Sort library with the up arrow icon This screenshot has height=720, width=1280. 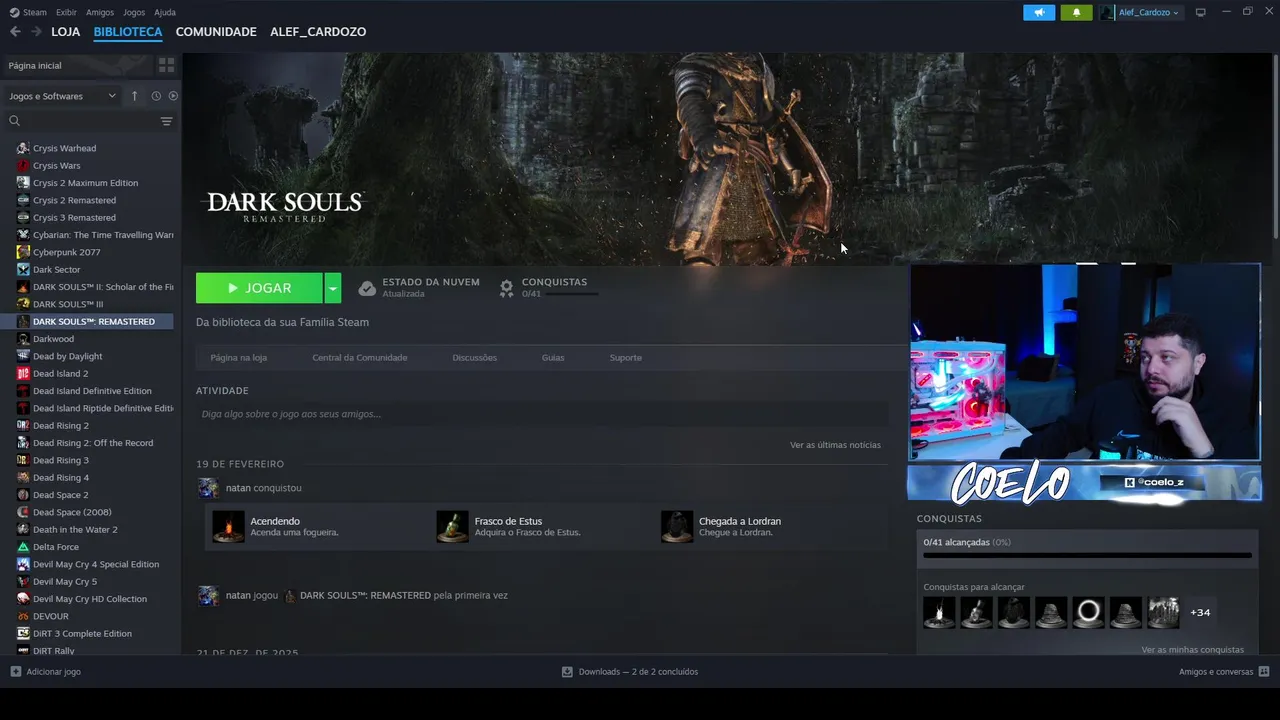coord(134,96)
